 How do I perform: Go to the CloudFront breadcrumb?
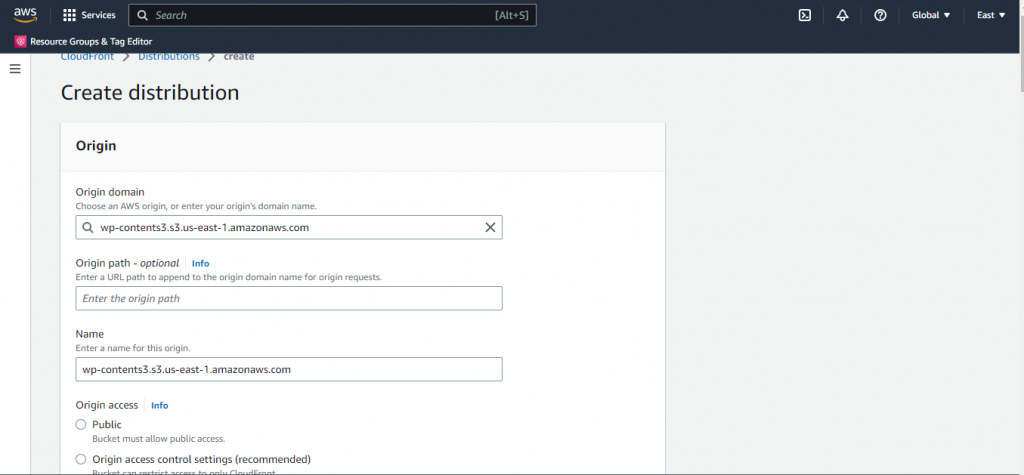[88, 57]
